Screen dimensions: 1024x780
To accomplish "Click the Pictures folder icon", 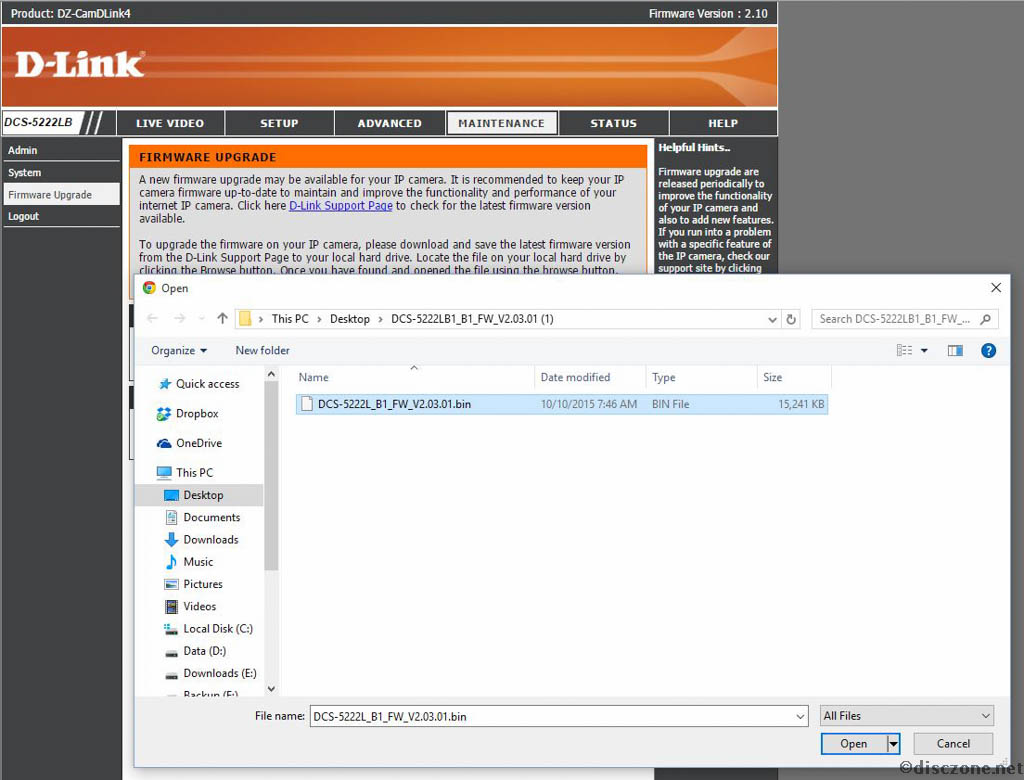I will pyautogui.click(x=171, y=584).
